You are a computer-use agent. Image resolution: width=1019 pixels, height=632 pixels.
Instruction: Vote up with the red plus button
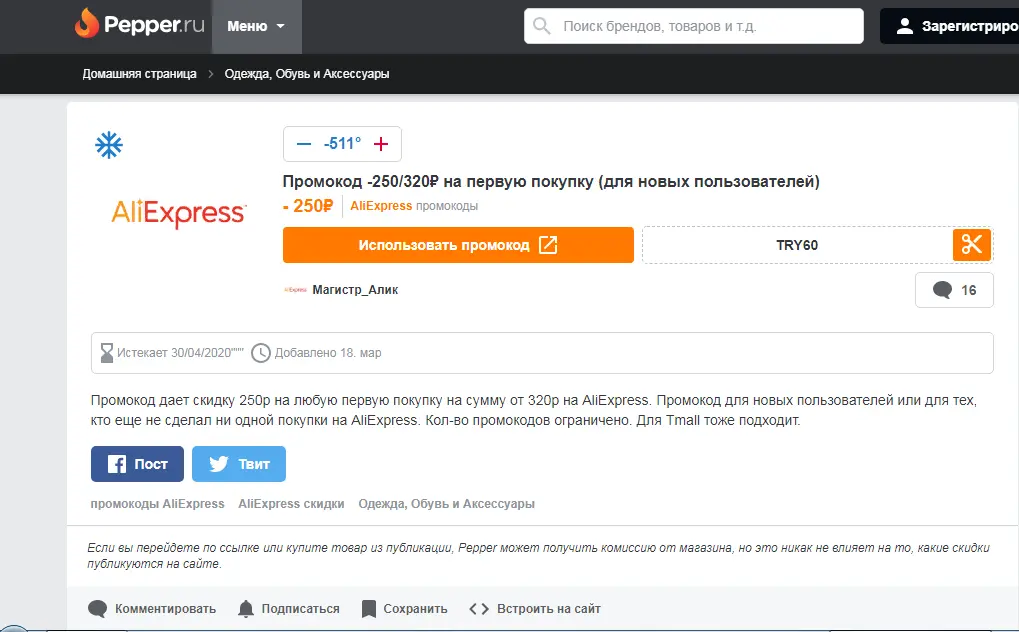381,144
